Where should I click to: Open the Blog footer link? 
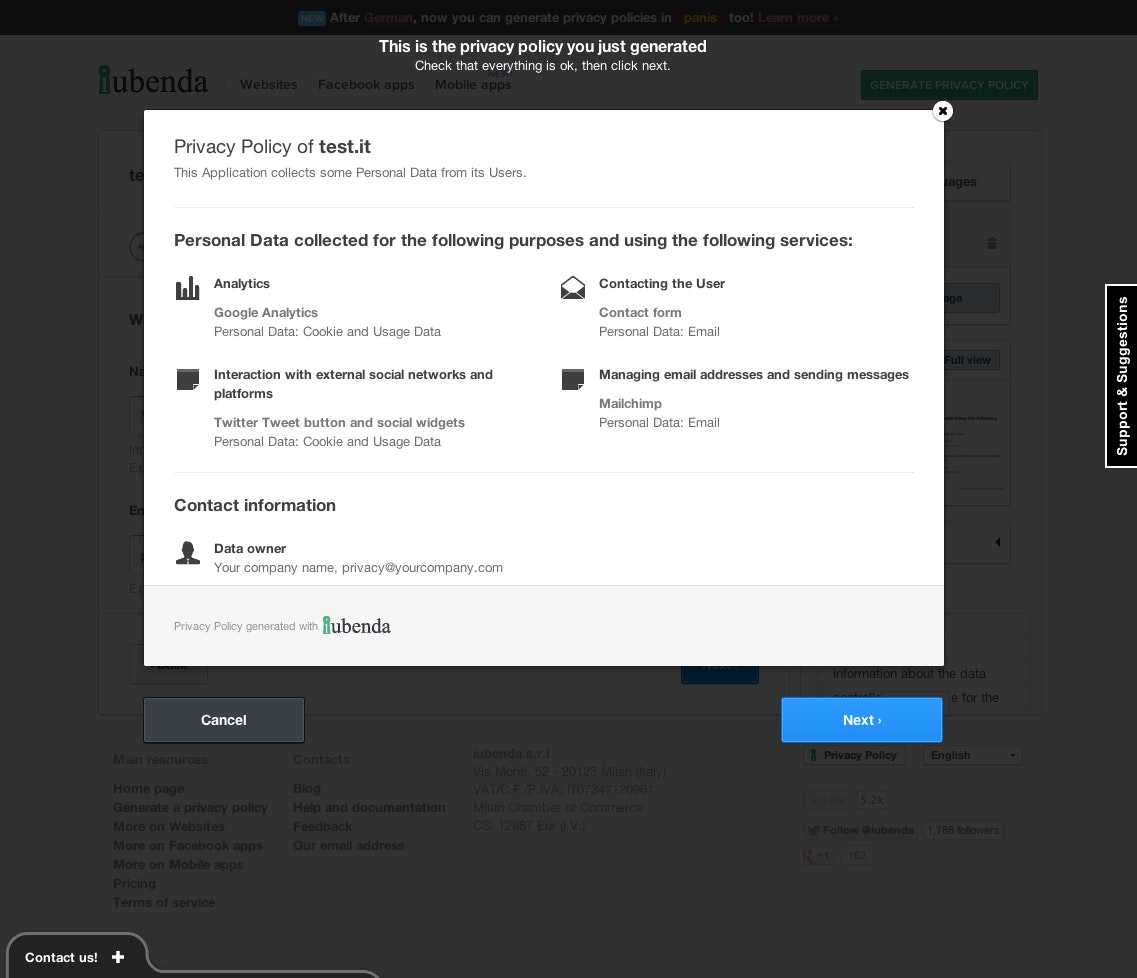(307, 788)
